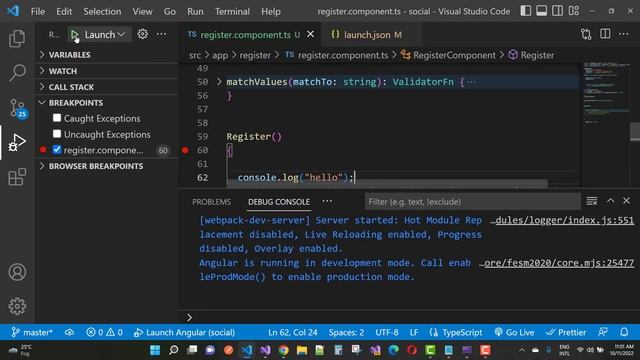640x360 pixels.
Task: Click the VS Code logo icon
Action: pyautogui.click(x=13, y=11)
